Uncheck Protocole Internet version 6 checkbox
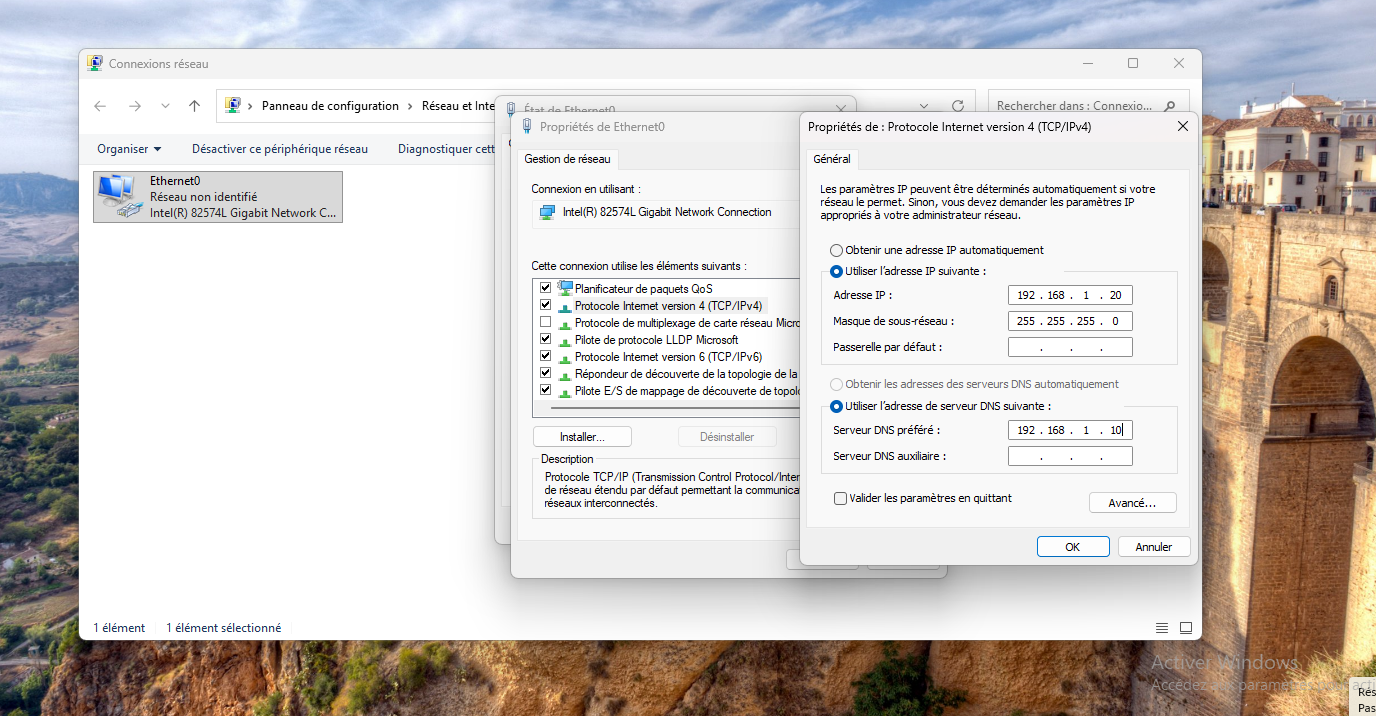Screen dimensions: 1376x716 click(545, 356)
